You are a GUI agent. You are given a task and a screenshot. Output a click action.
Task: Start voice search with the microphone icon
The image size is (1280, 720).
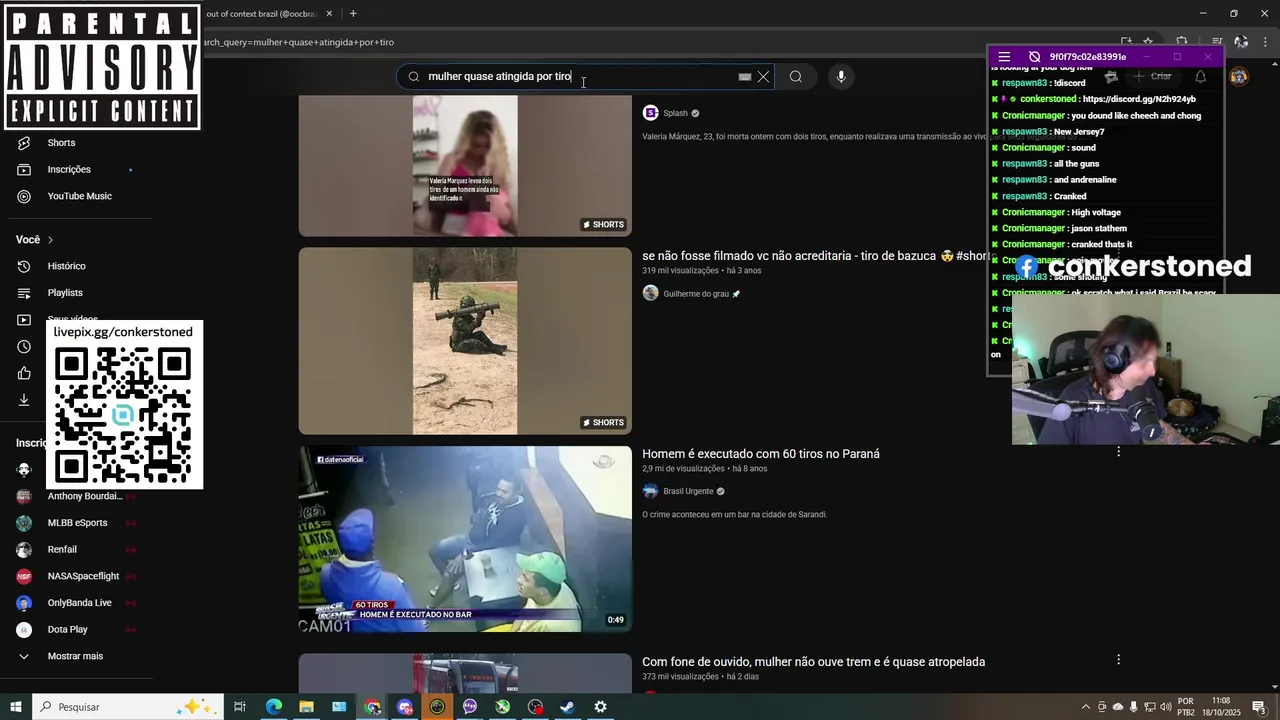click(841, 77)
